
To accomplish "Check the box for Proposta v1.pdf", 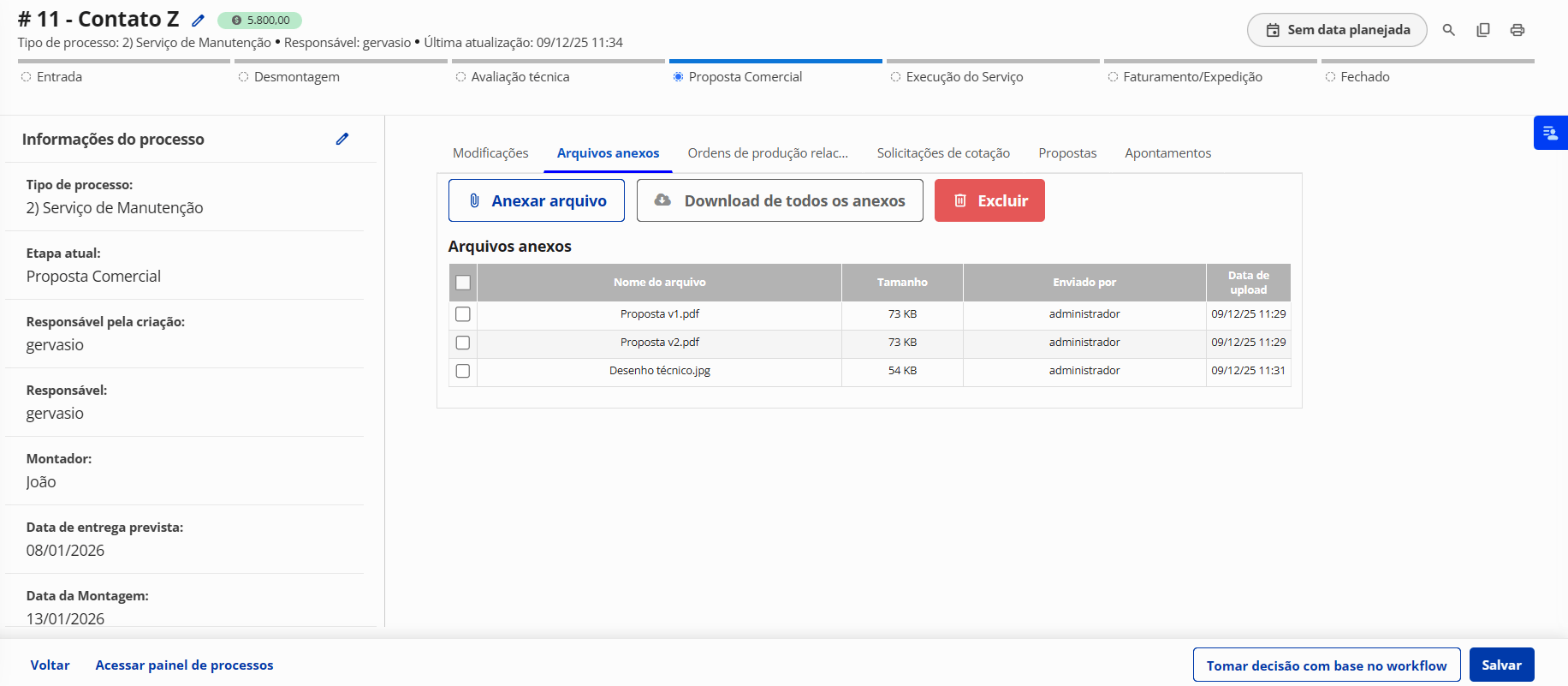I will point(463,314).
